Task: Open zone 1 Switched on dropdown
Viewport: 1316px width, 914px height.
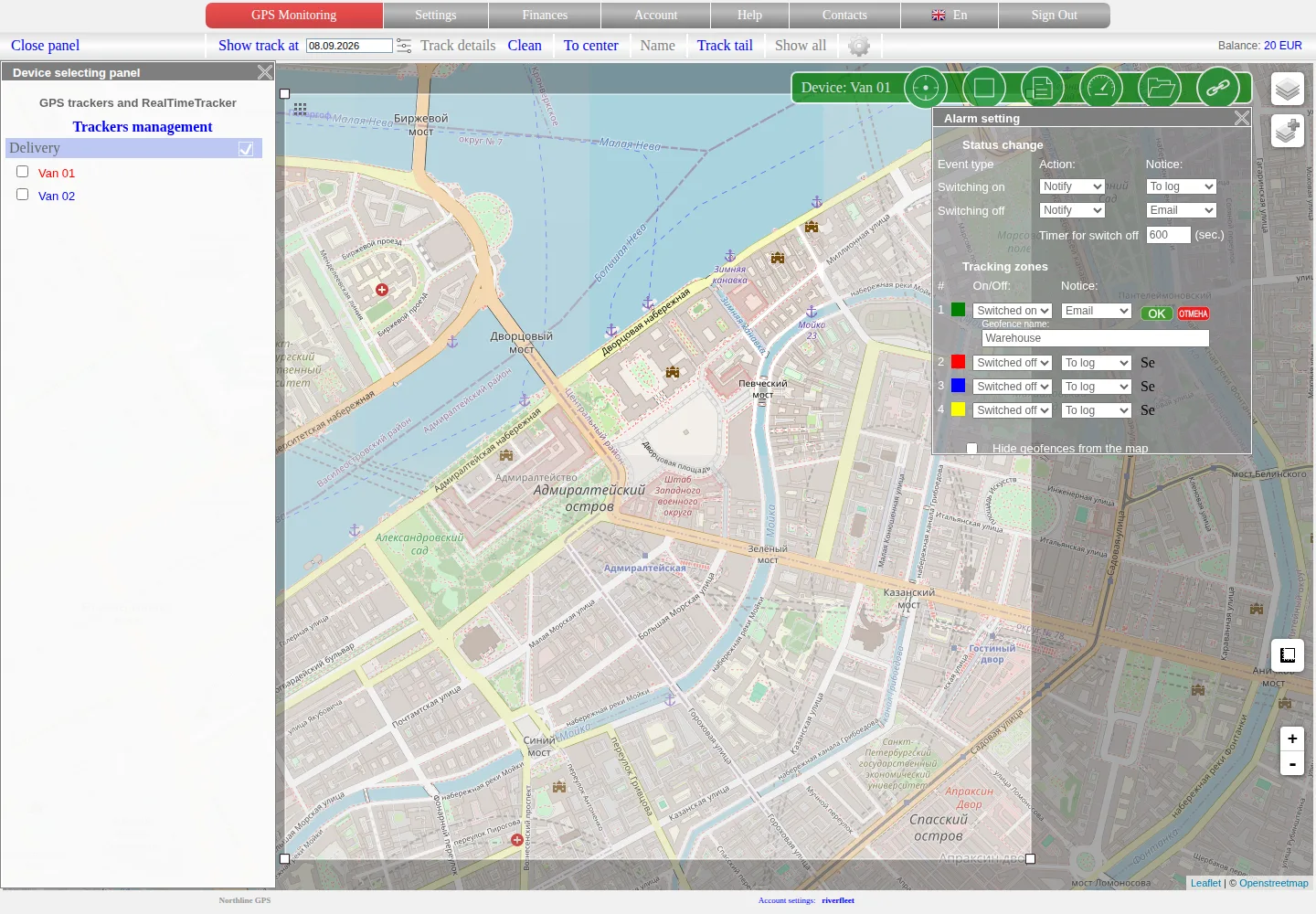Action: coord(1013,311)
